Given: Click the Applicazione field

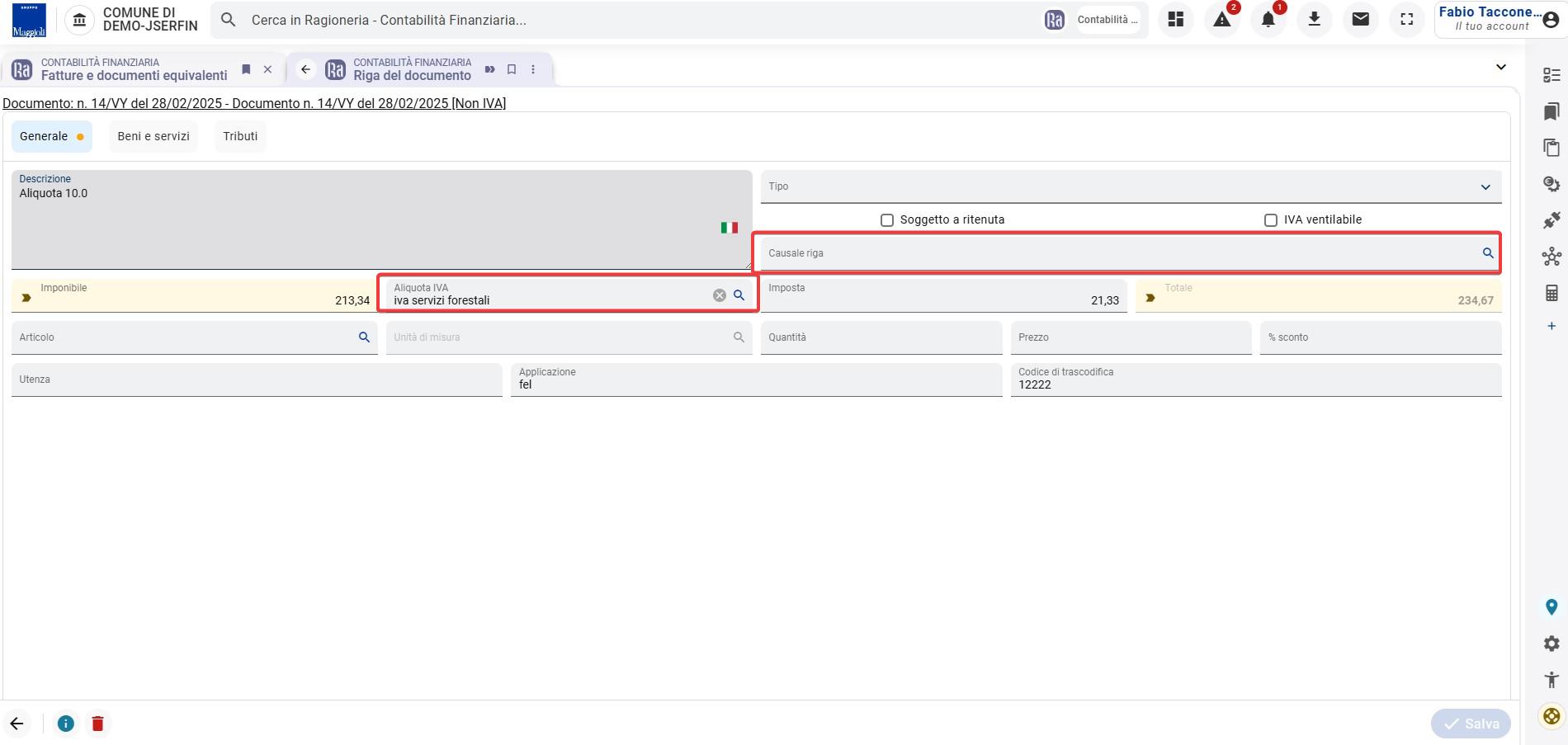Looking at the screenshot, I should pos(756,380).
